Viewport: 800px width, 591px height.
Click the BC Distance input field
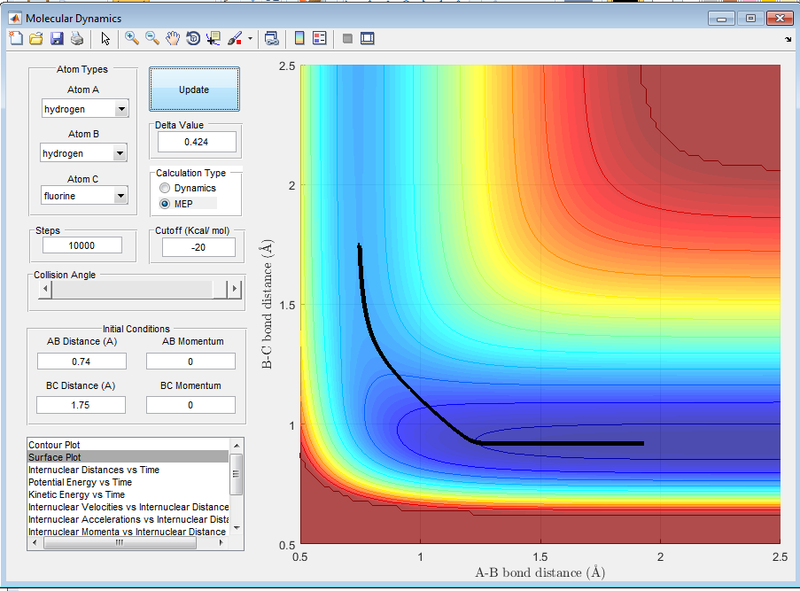coord(81,405)
